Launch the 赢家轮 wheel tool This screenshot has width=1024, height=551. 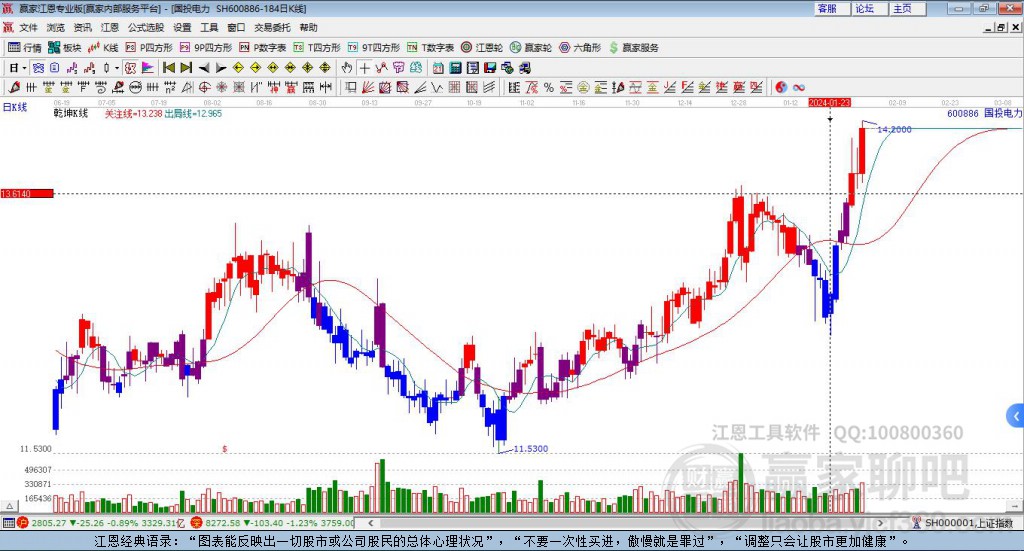[531, 48]
